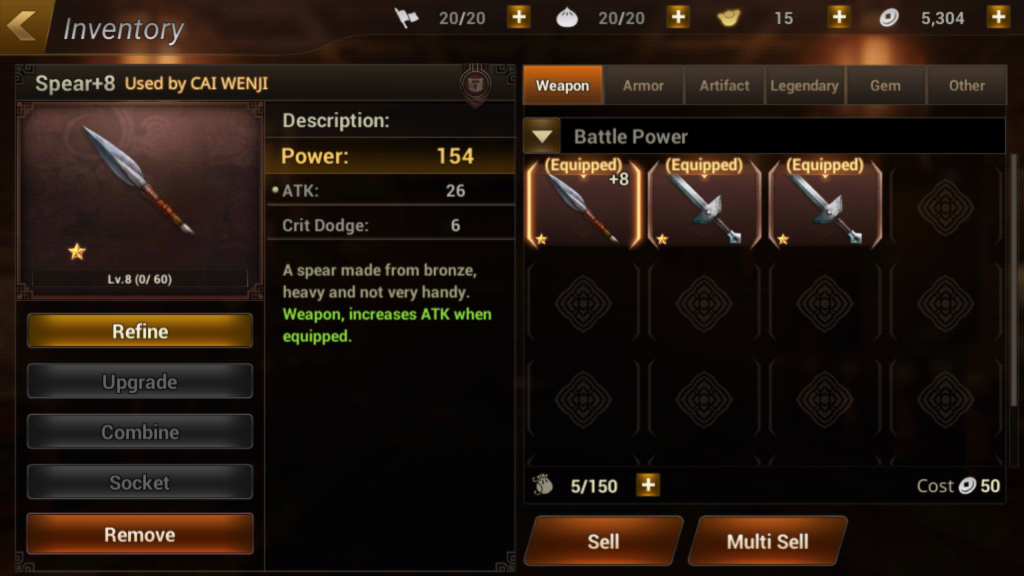Open the Battle Power sort dropdown
This screenshot has width=1024, height=576.
click(x=542, y=136)
